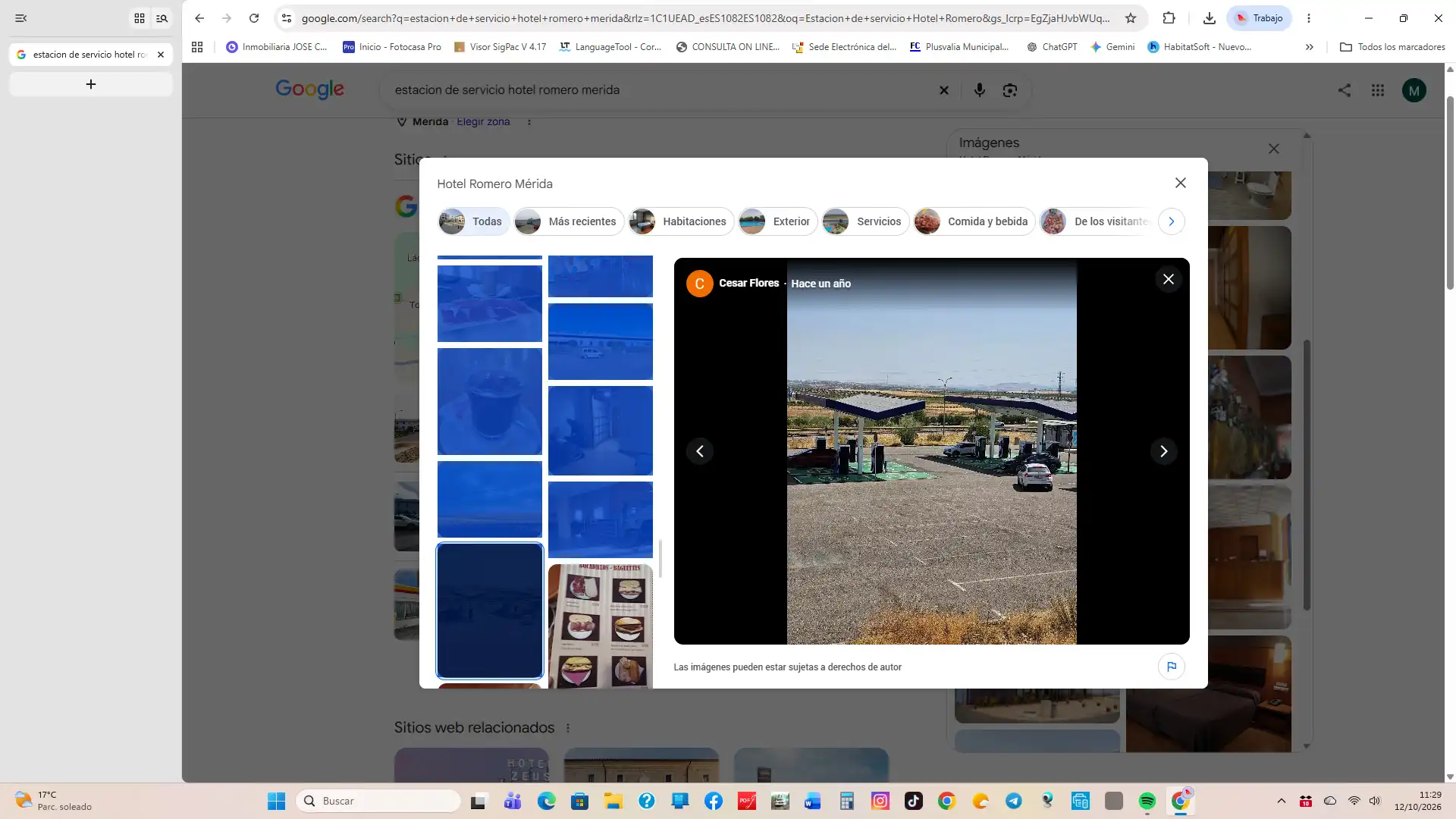Select the Todas photo filter
Screen dimensions: 1456x819
[x=474, y=221]
